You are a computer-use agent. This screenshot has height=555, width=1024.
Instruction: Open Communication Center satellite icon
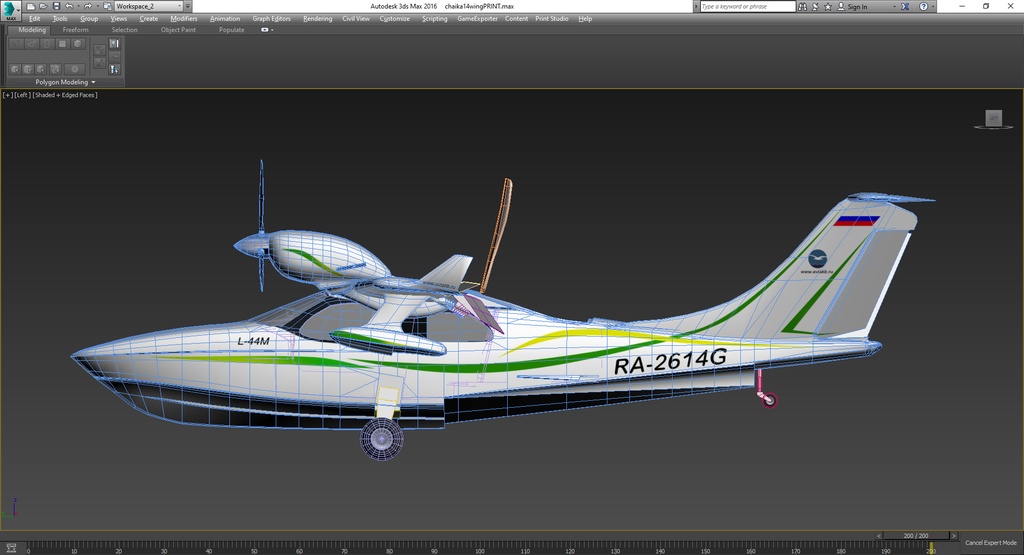pyautogui.click(x=816, y=7)
